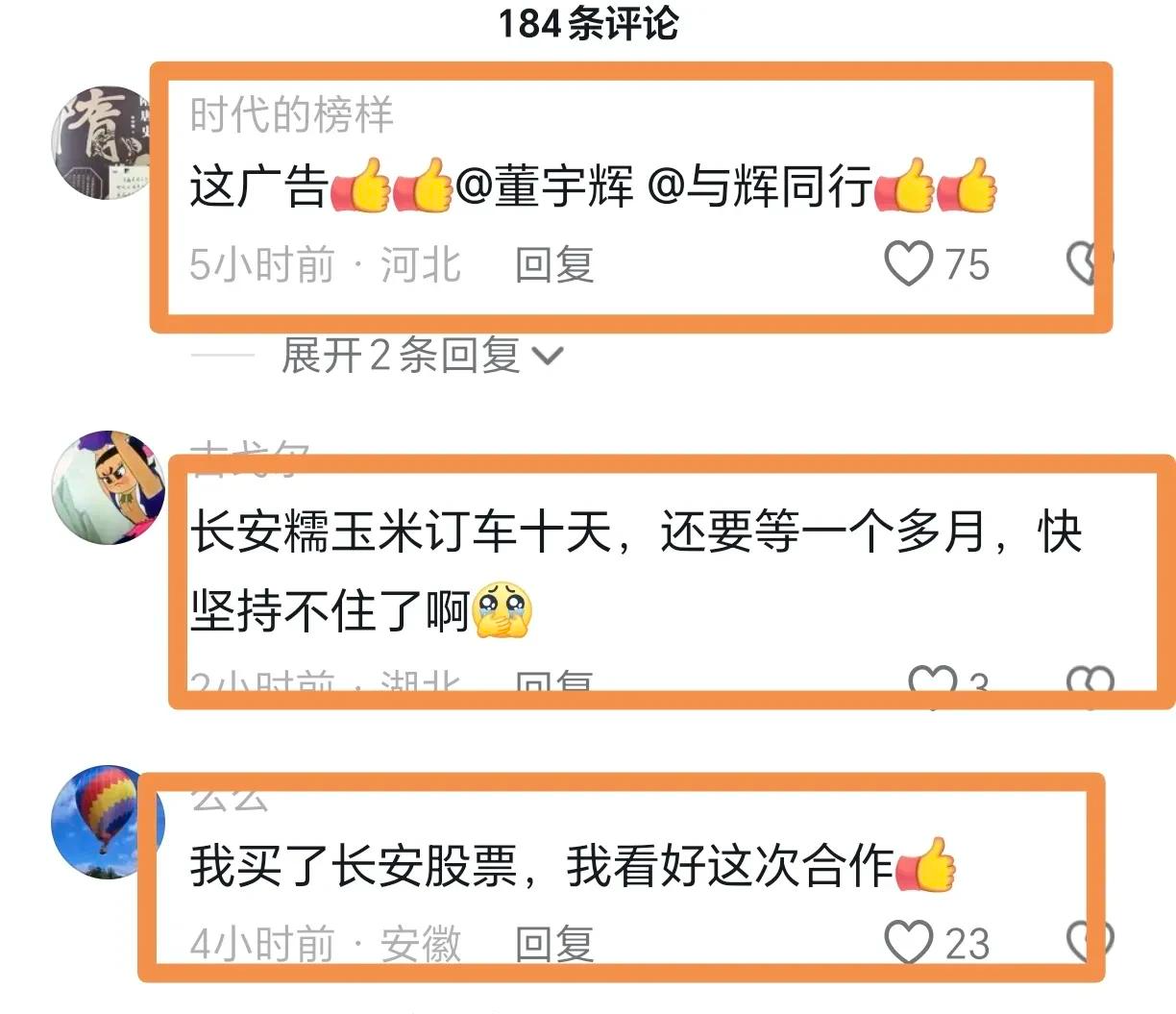The height and width of the screenshot is (1014, 1176).
Task: Expand 展开2条回复 replies
Action: pos(401,356)
